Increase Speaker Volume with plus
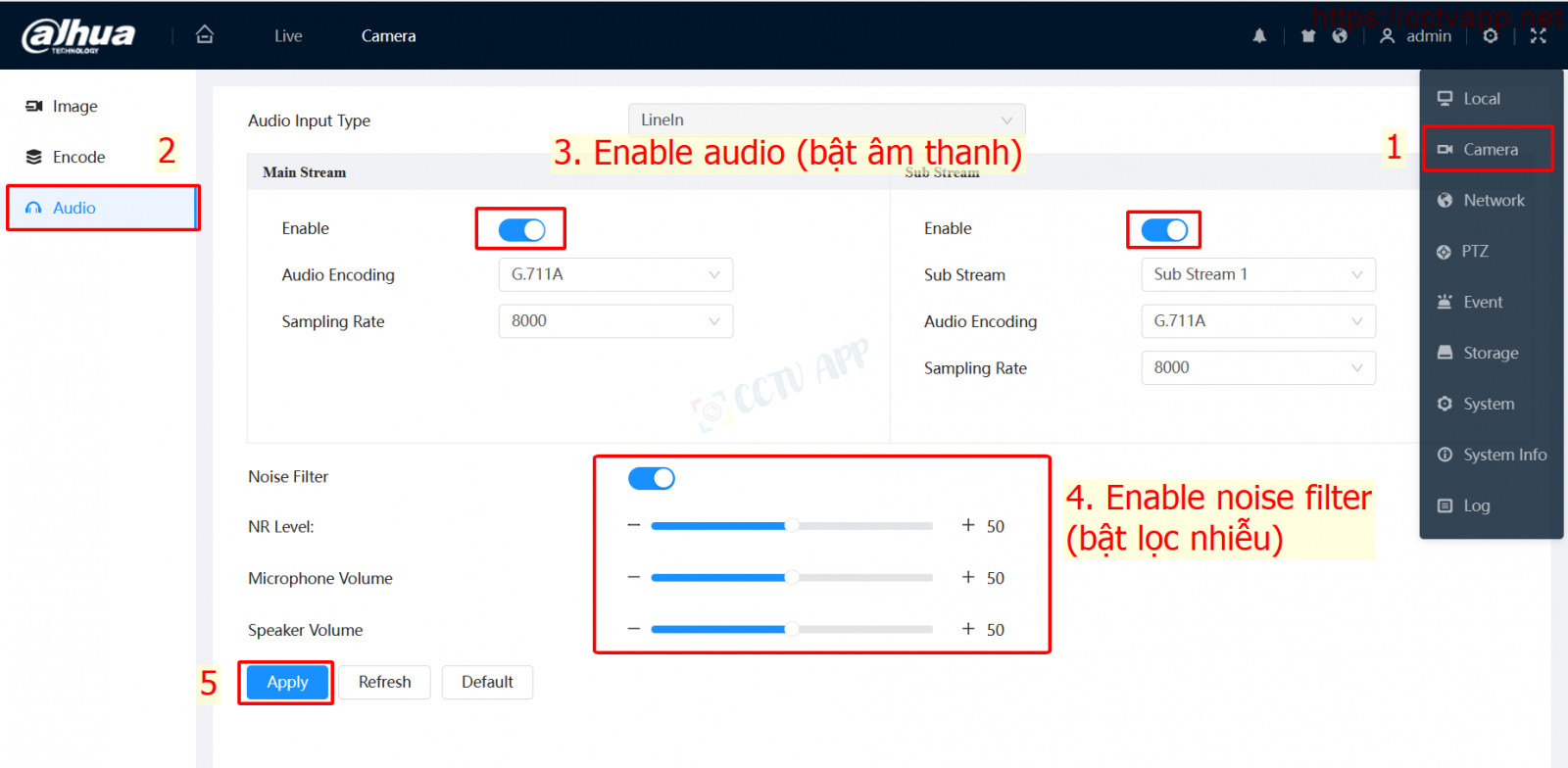 pos(968,629)
